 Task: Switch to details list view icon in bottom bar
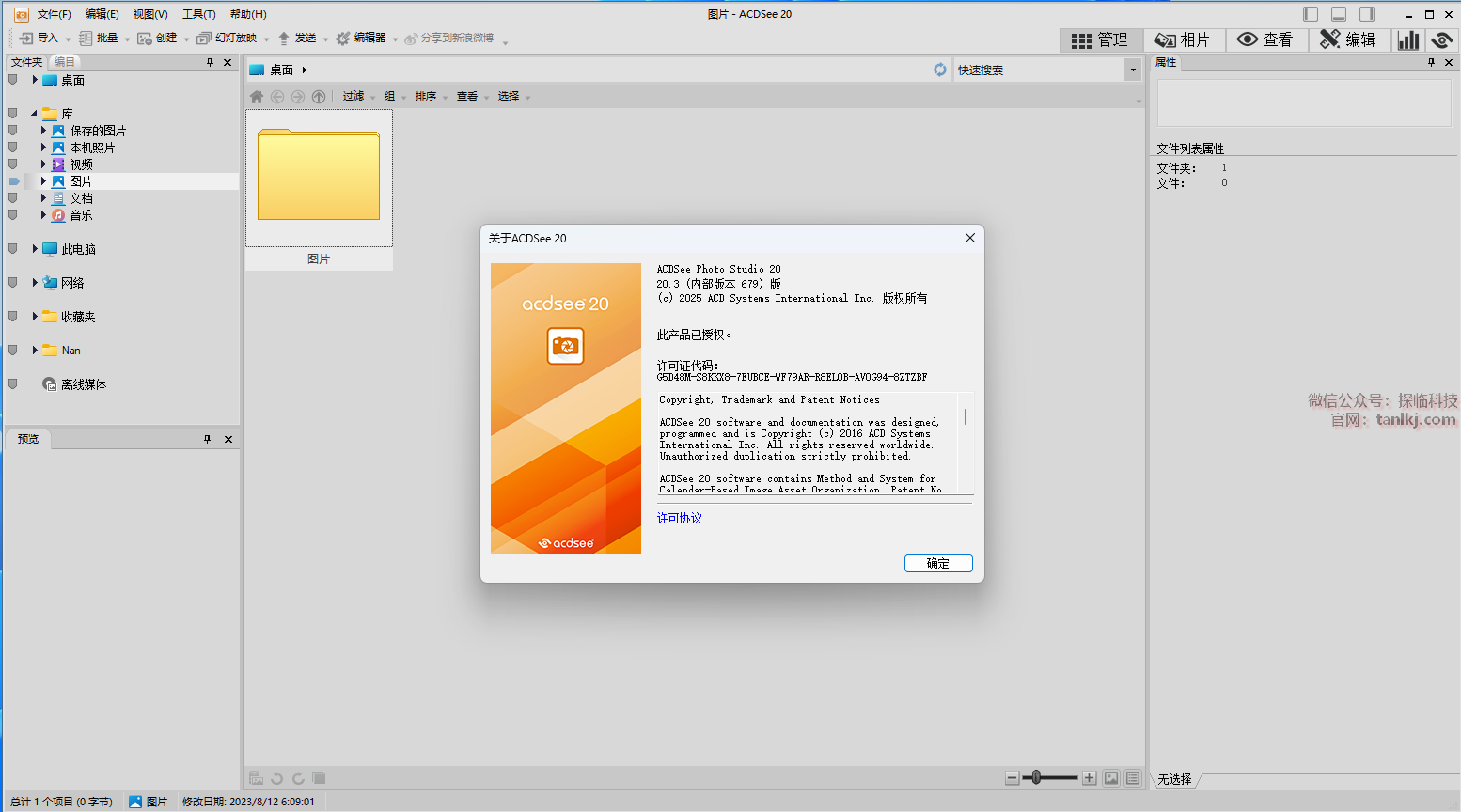coord(1133,778)
